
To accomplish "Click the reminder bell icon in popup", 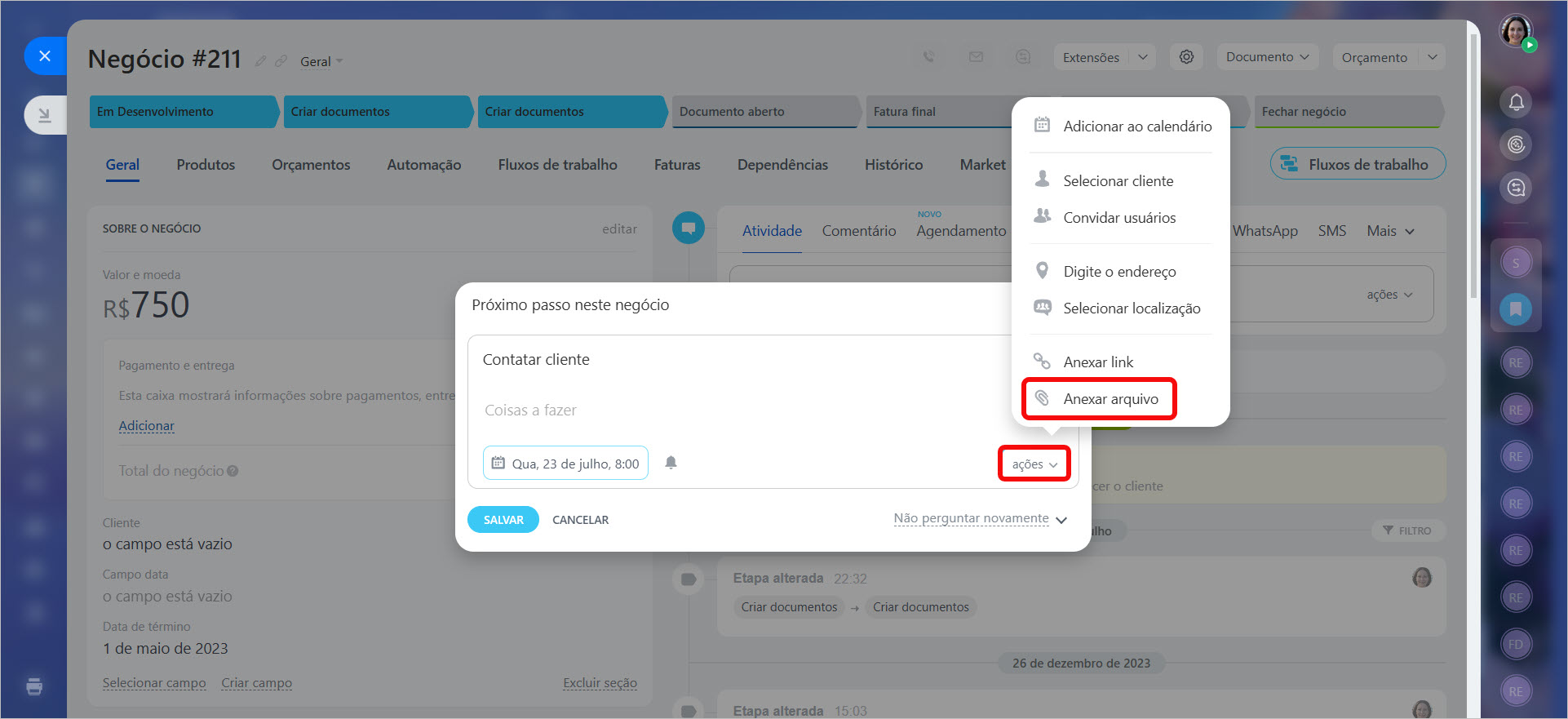I will 671,463.
